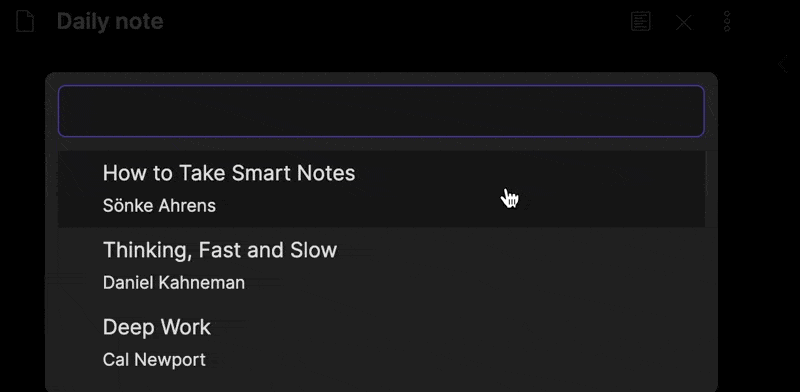800x392 pixels.
Task: Click the Sönke Ahrens author line
Action: 159,206
